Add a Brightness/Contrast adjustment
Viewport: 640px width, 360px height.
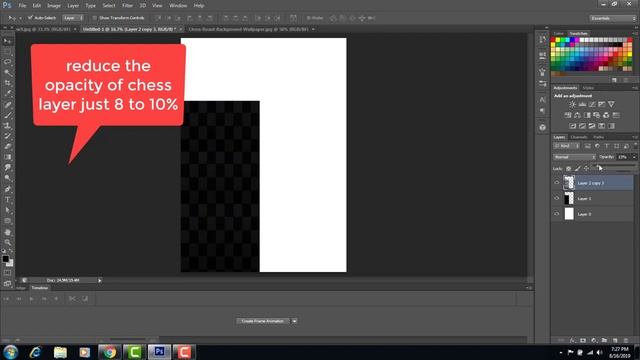(x=572, y=104)
